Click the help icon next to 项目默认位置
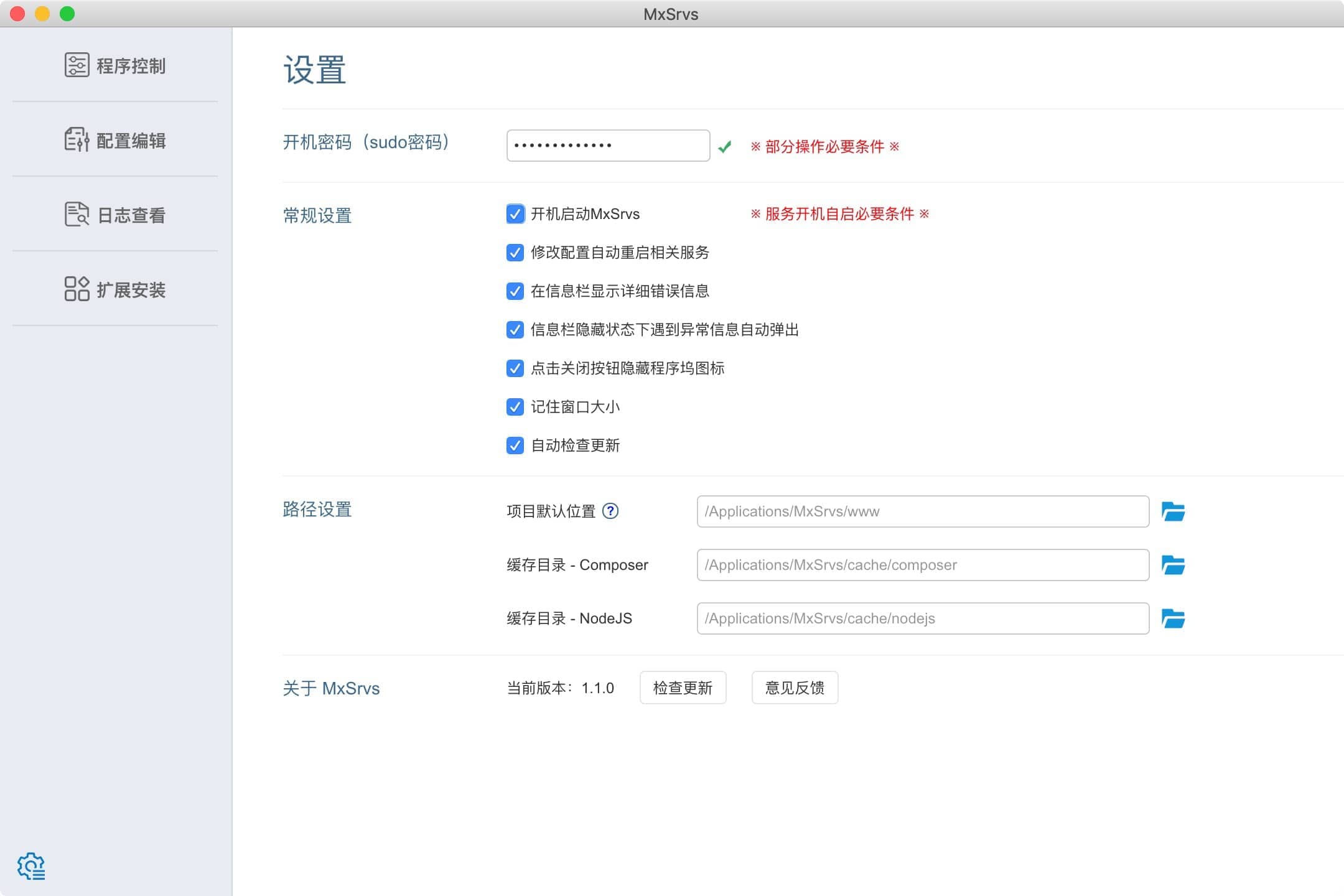 tap(613, 511)
